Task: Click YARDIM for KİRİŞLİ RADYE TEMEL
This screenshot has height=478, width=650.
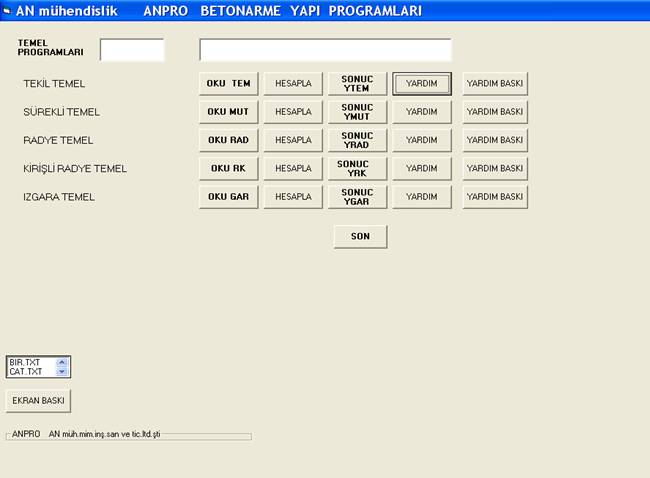Action: (422, 169)
